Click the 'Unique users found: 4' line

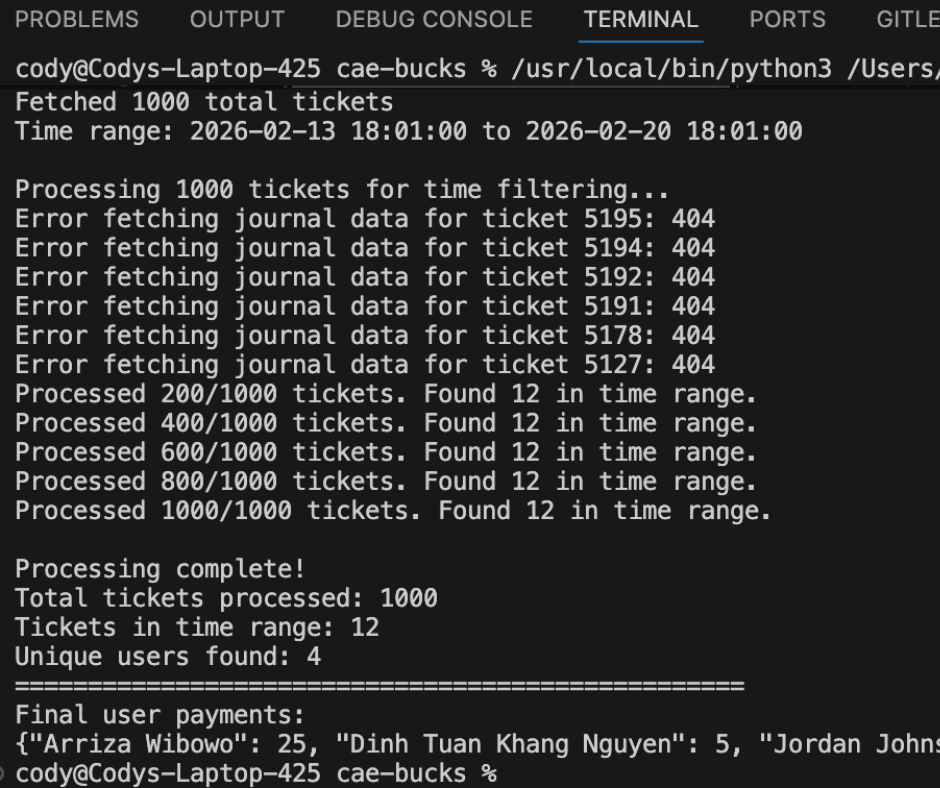tap(168, 657)
